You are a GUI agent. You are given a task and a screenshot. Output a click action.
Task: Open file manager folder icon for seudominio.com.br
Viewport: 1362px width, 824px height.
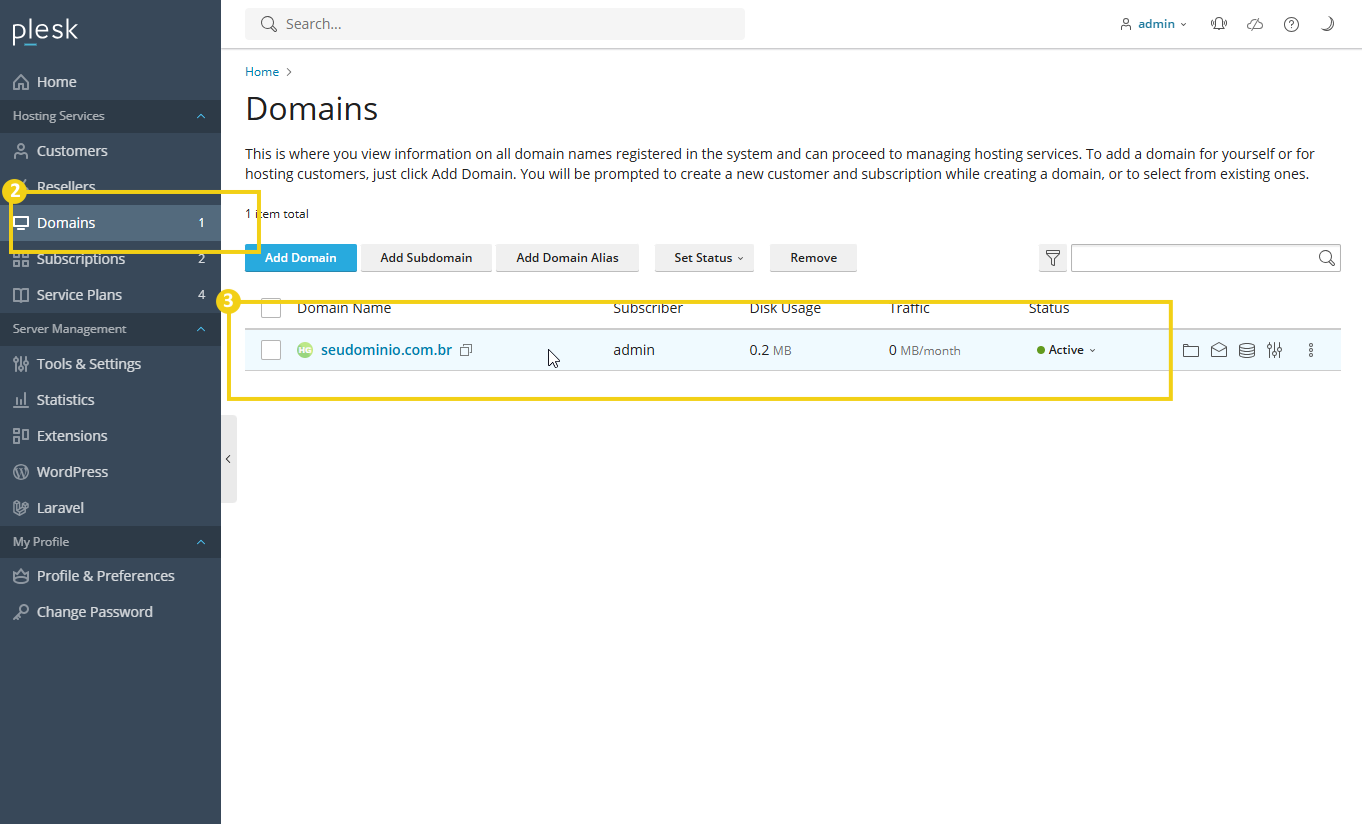tap(1190, 350)
